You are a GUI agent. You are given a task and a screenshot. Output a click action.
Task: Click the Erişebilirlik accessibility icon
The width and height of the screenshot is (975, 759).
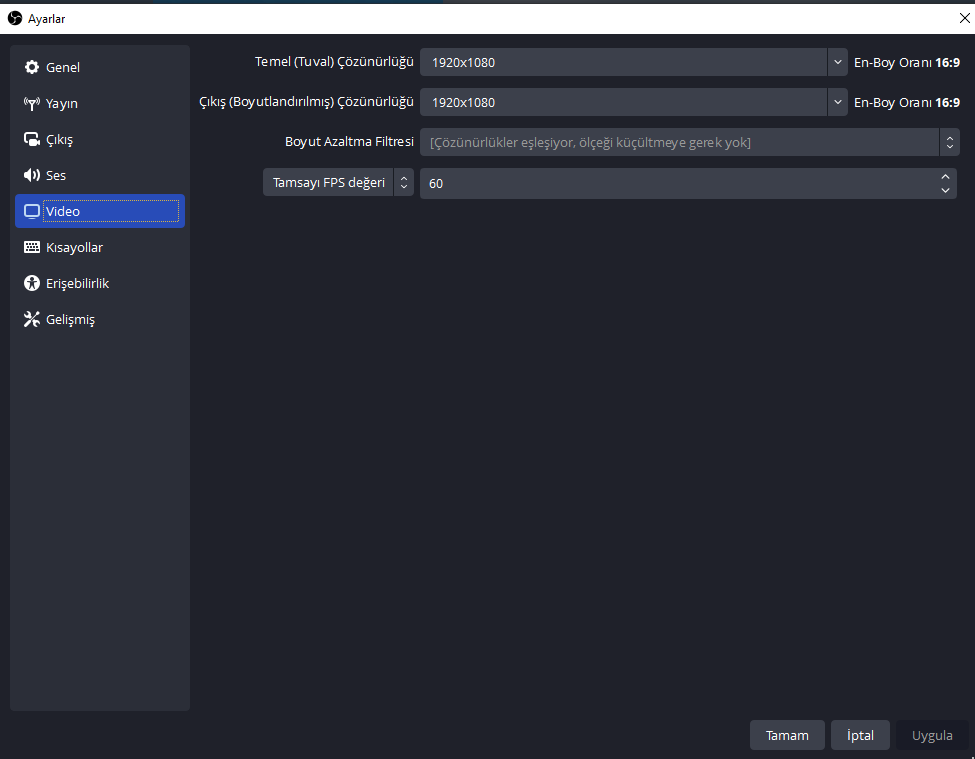[32, 283]
